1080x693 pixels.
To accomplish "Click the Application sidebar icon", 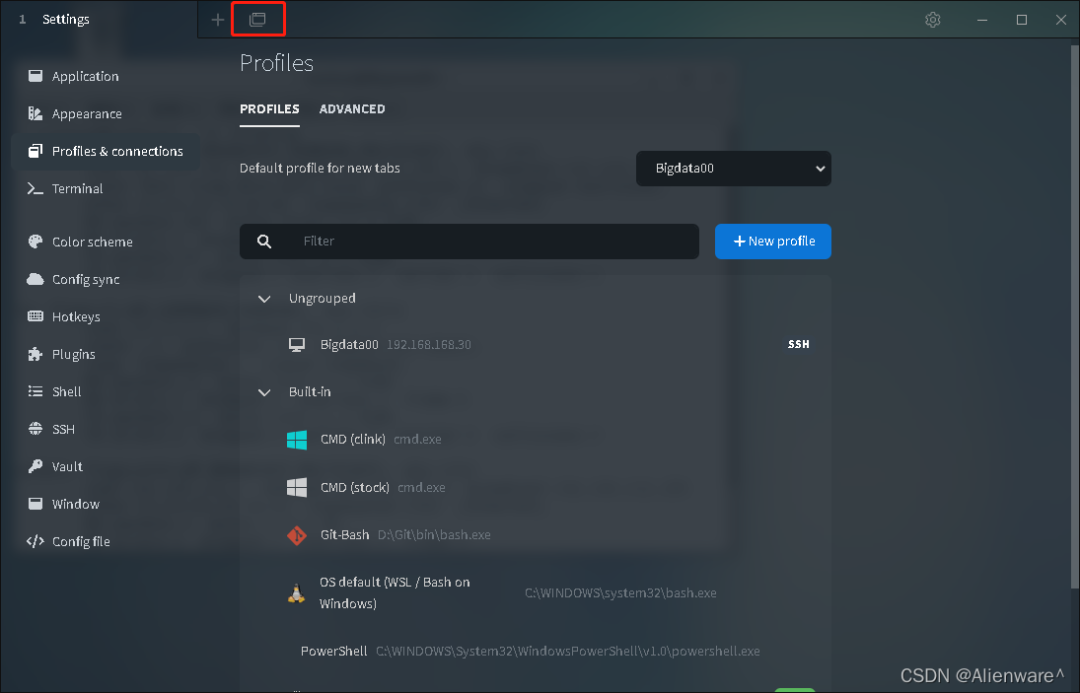I will tap(35, 76).
